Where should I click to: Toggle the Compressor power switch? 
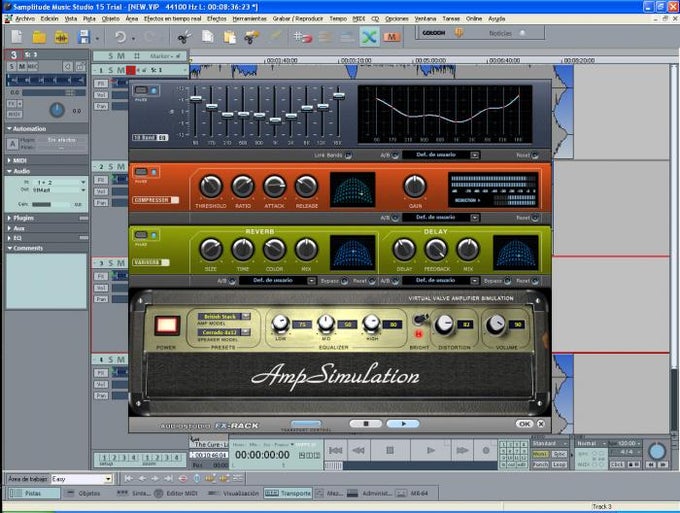coord(141,172)
